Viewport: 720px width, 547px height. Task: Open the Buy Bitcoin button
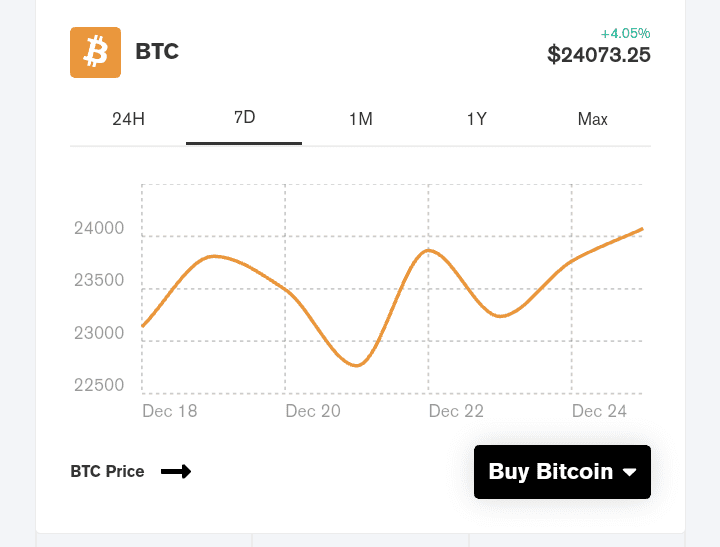562,472
